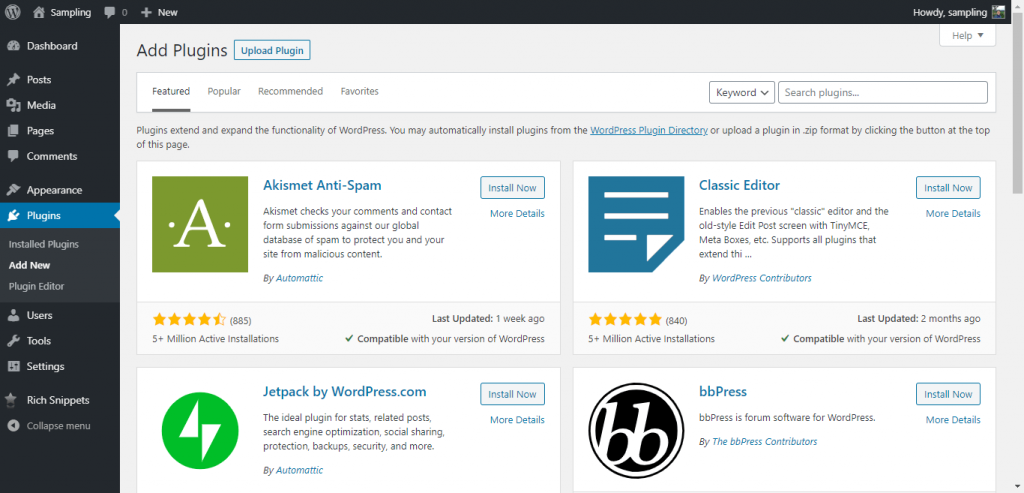Open More Details for Classic Editor
The width and height of the screenshot is (1024, 493).
[952, 214]
